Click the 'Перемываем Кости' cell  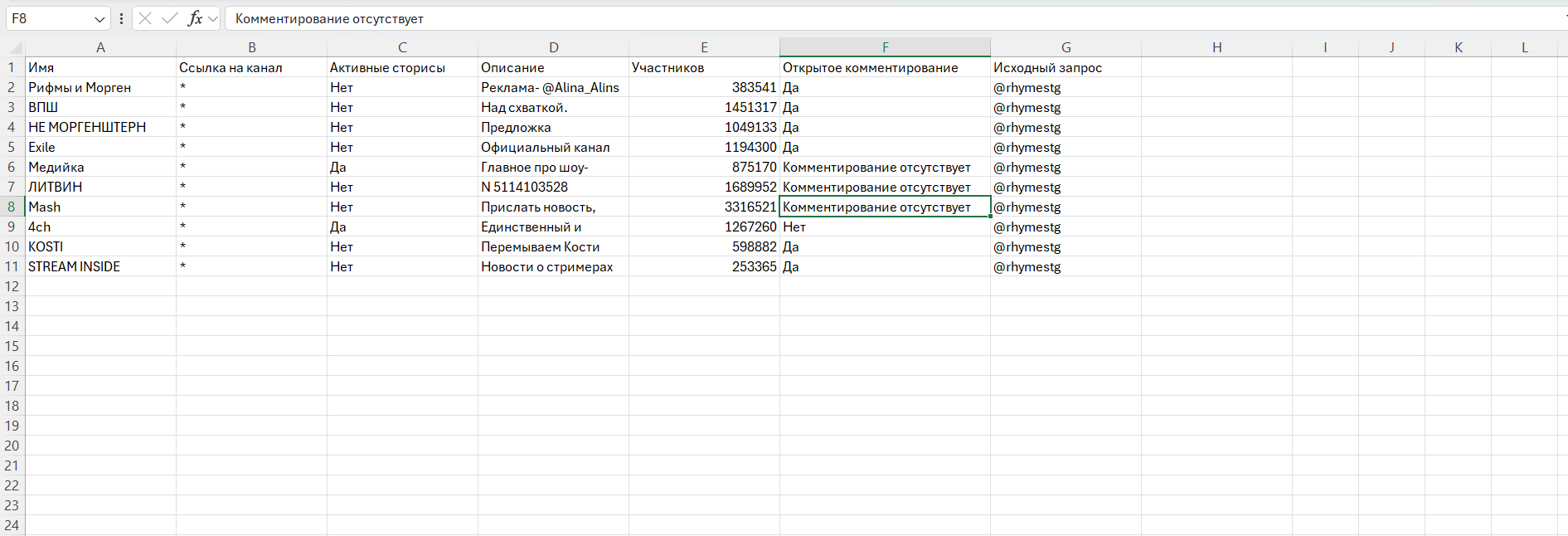[553, 246]
